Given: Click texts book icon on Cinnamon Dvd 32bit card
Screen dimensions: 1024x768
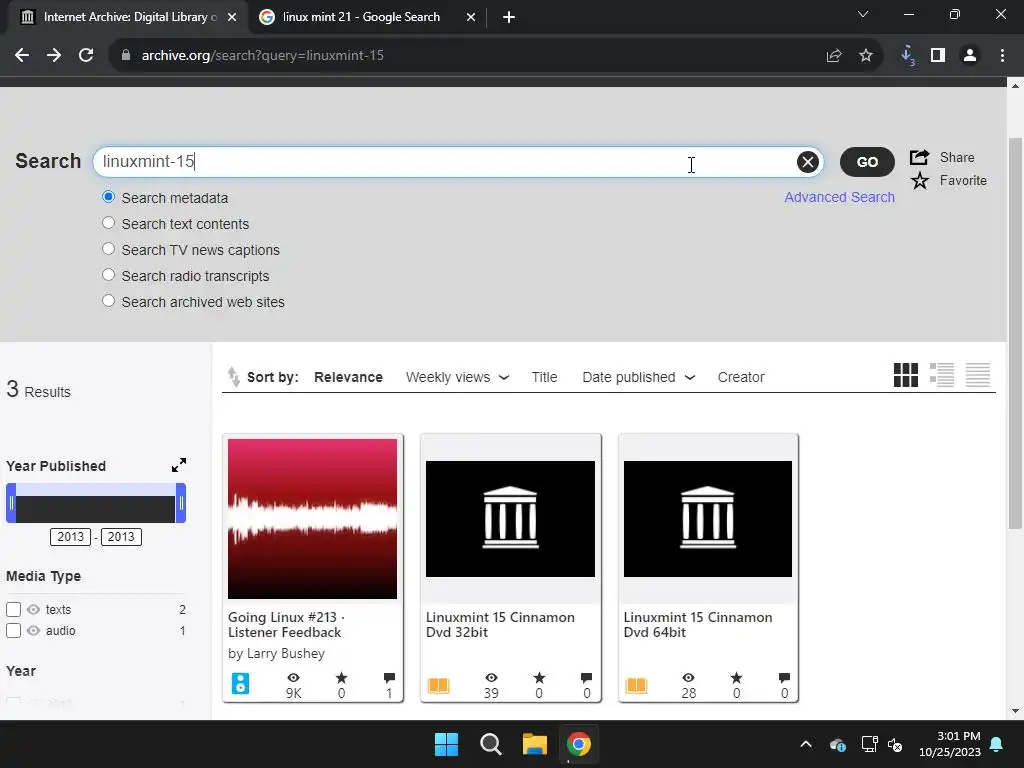Looking at the screenshot, I should 438,685.
